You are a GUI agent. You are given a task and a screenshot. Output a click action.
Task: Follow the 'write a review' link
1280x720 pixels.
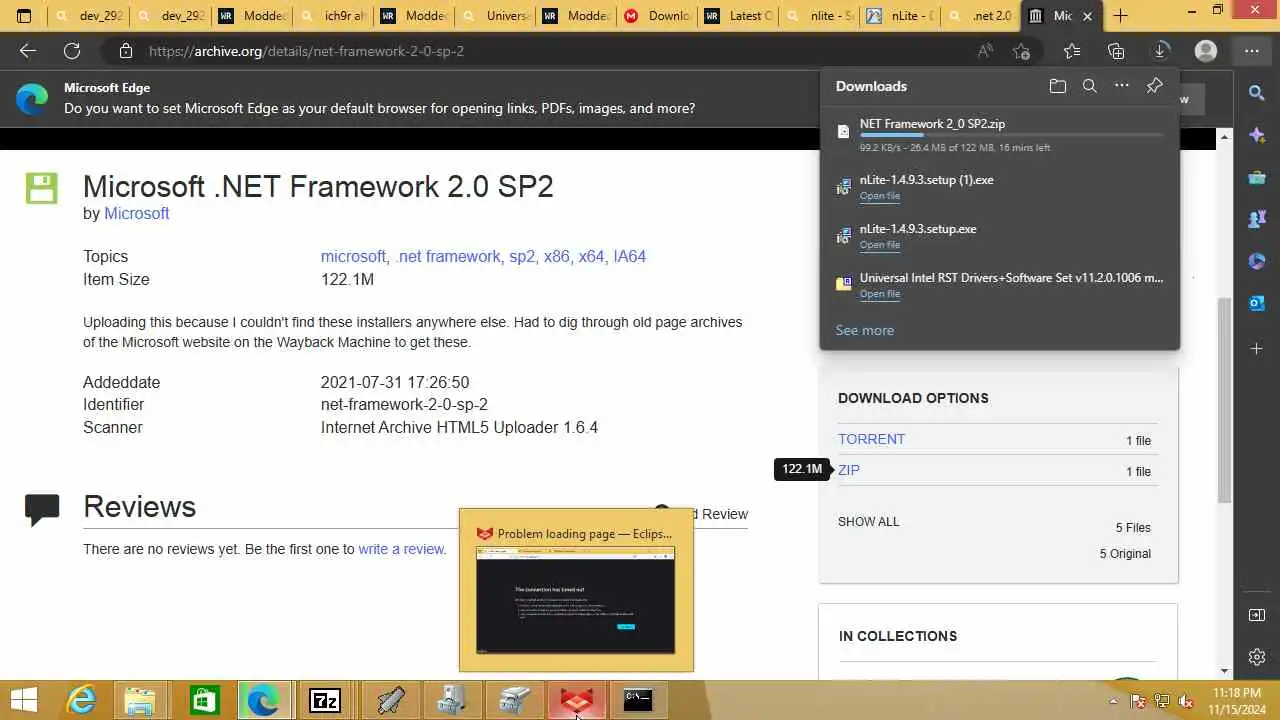[401, 549]
